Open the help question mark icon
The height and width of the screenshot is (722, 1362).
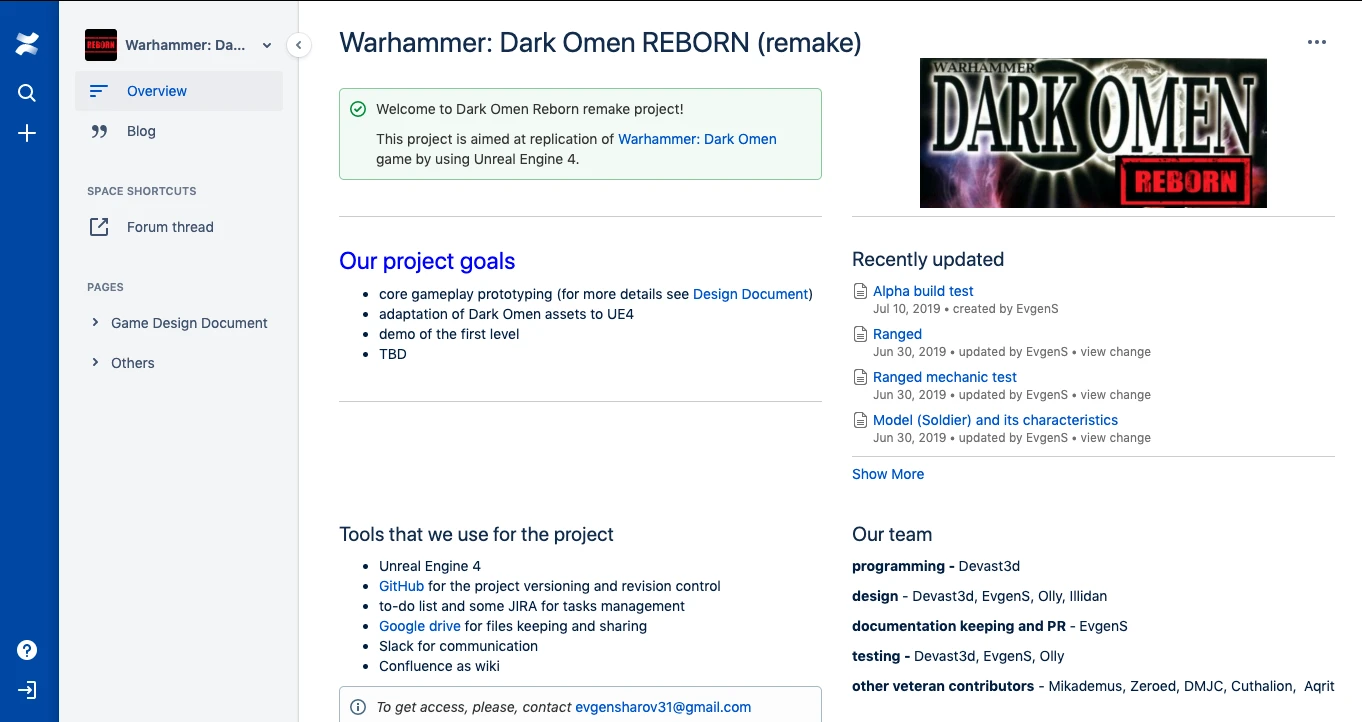tap(27, 650)
